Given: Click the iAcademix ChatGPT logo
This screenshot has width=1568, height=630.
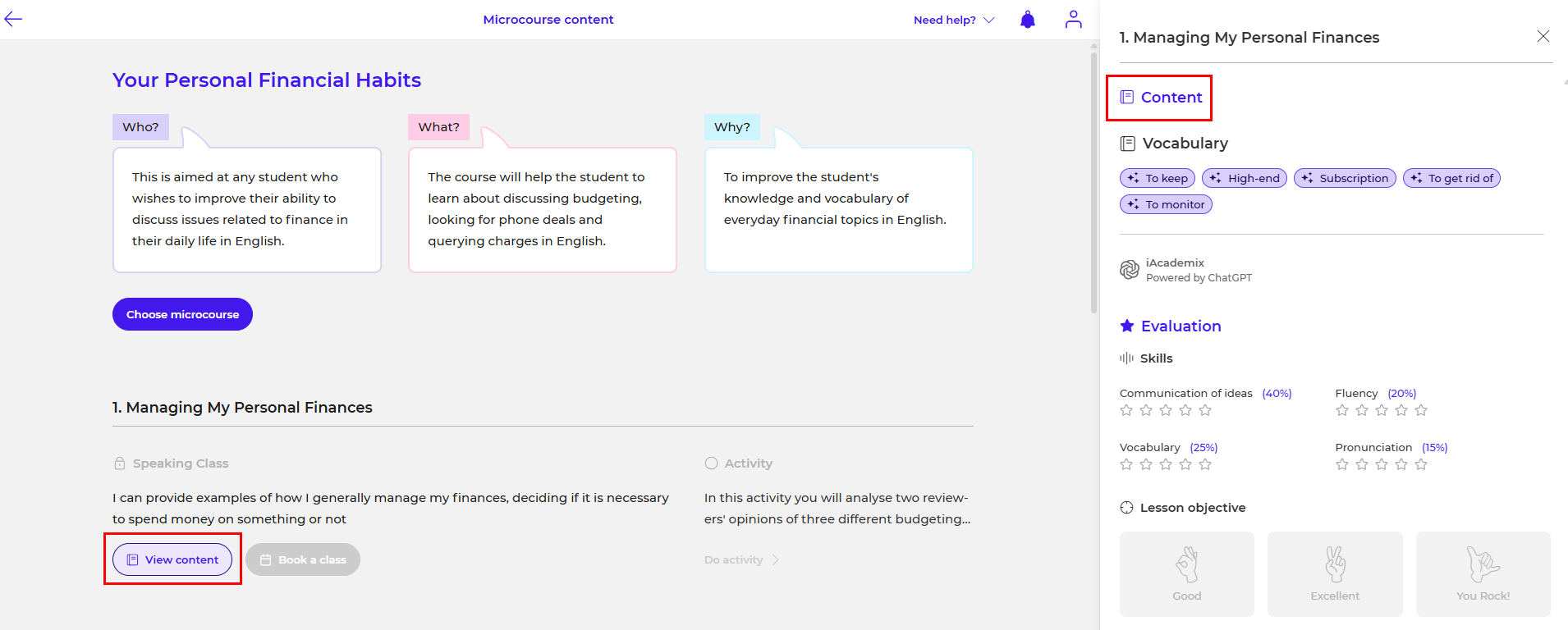Looking at the screenshot, I should [1130, 270].
